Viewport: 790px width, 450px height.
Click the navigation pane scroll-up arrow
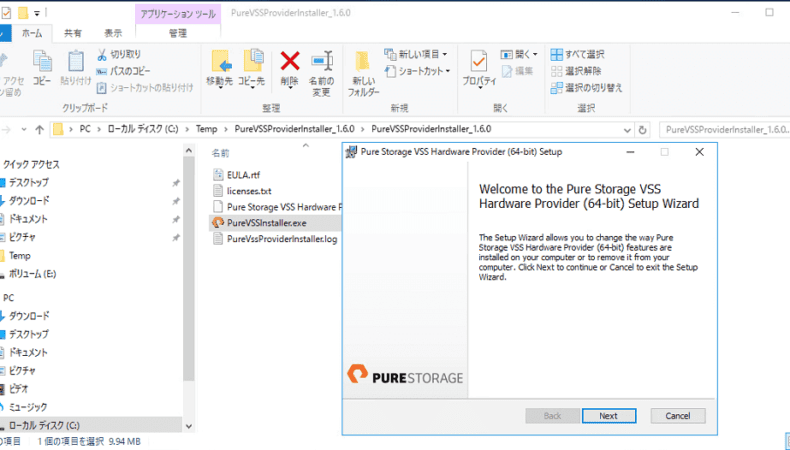[x=188, y=150]
